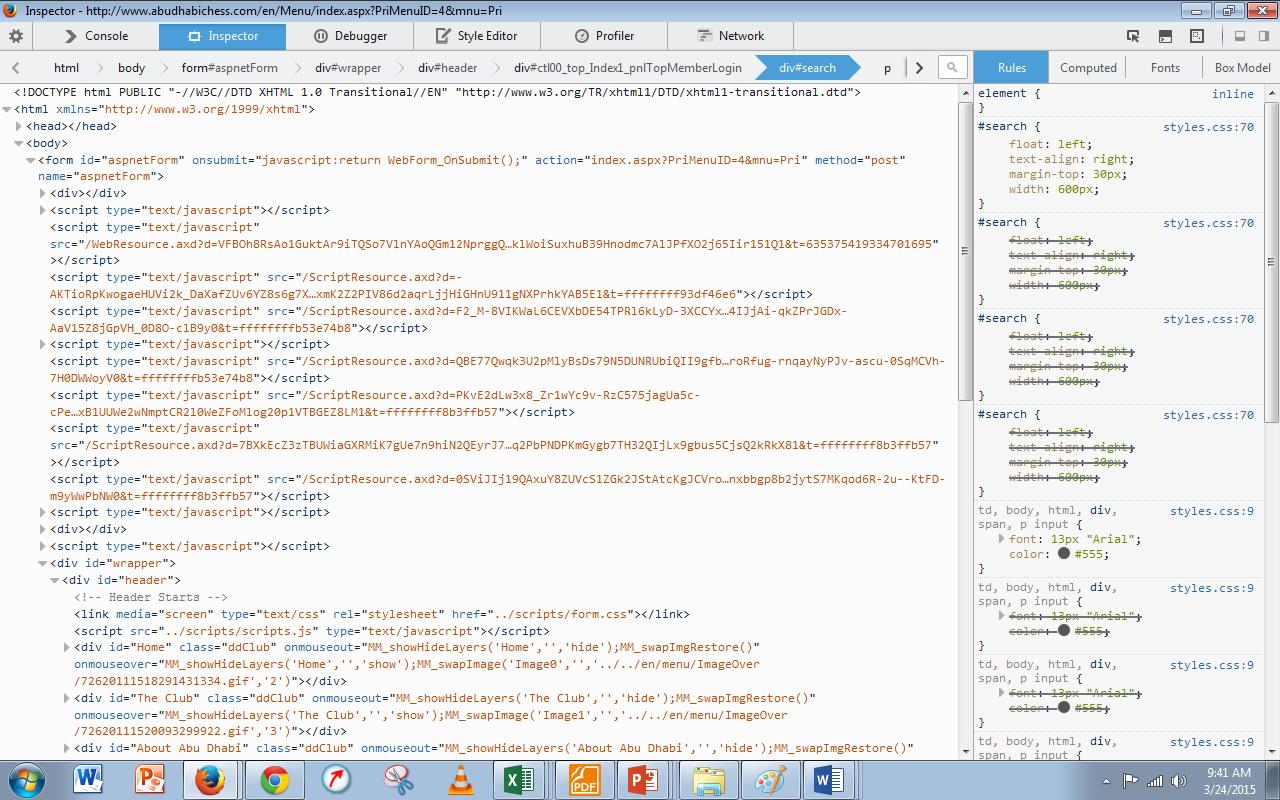Expand the div id="About Abu Dhabi" node
This screenshot has height=800, width=1280.
coord(67,749)
